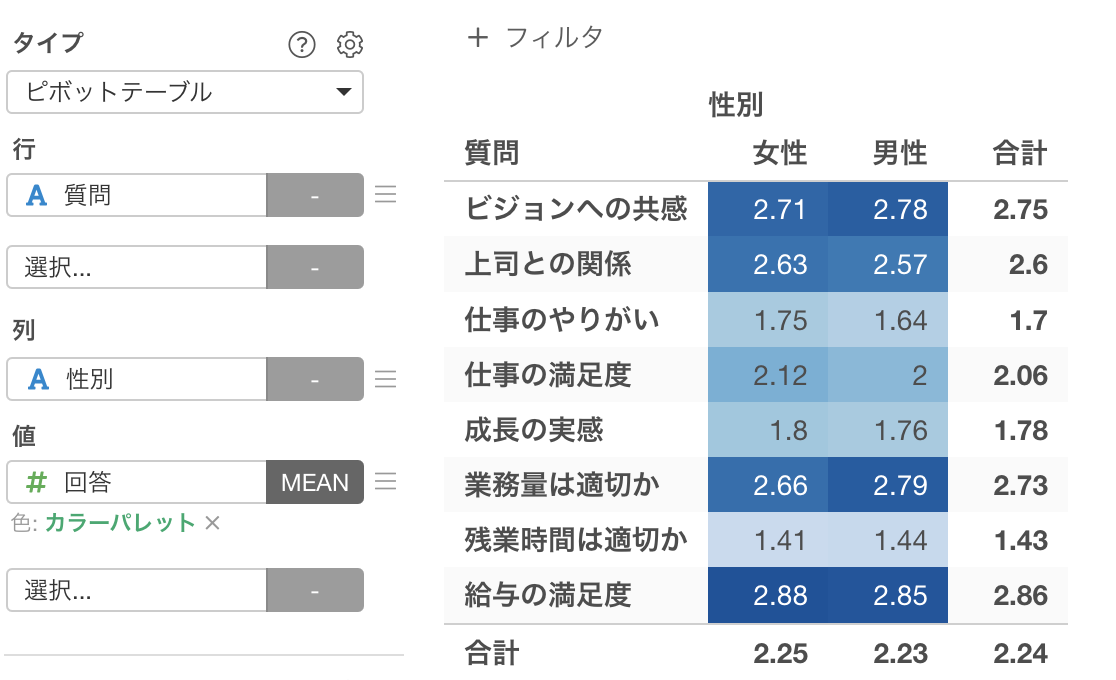Open the empty 選択... dropdown under 値

[x=137, y=590]
